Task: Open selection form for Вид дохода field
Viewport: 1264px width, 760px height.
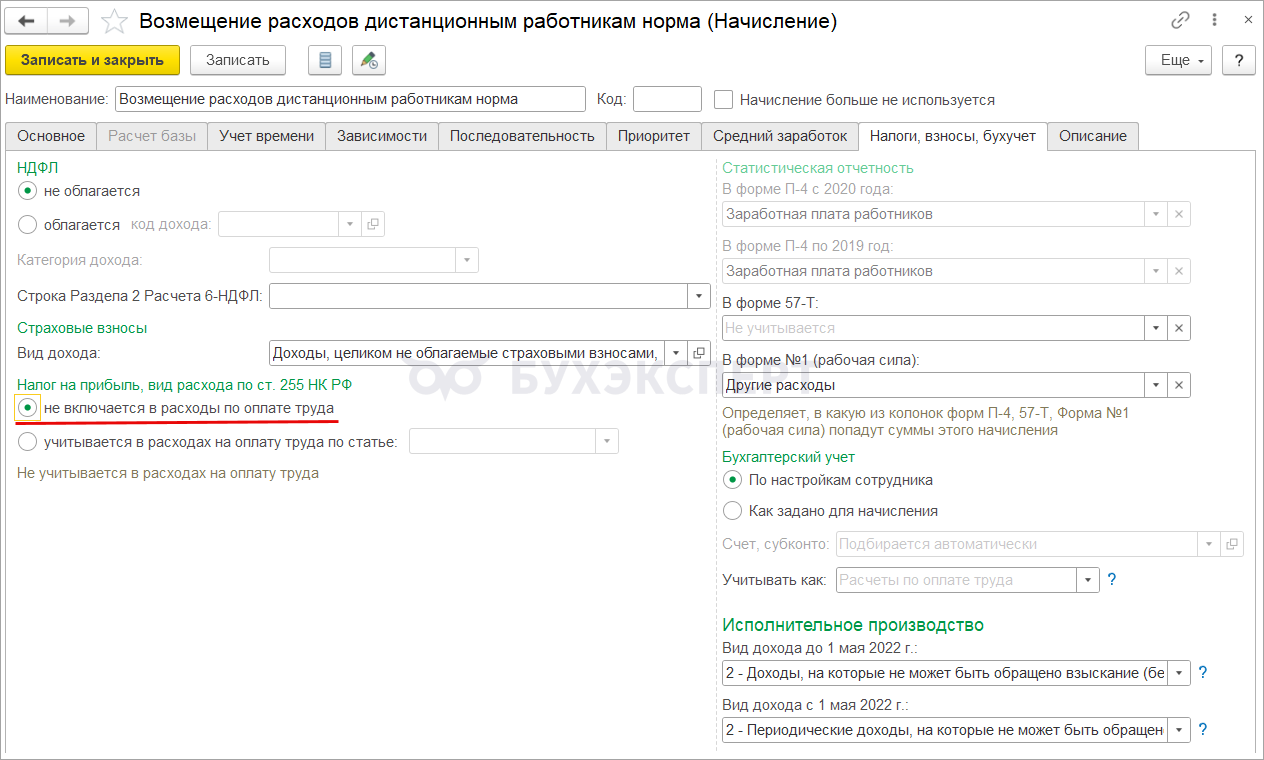Action: coord(699,352)
